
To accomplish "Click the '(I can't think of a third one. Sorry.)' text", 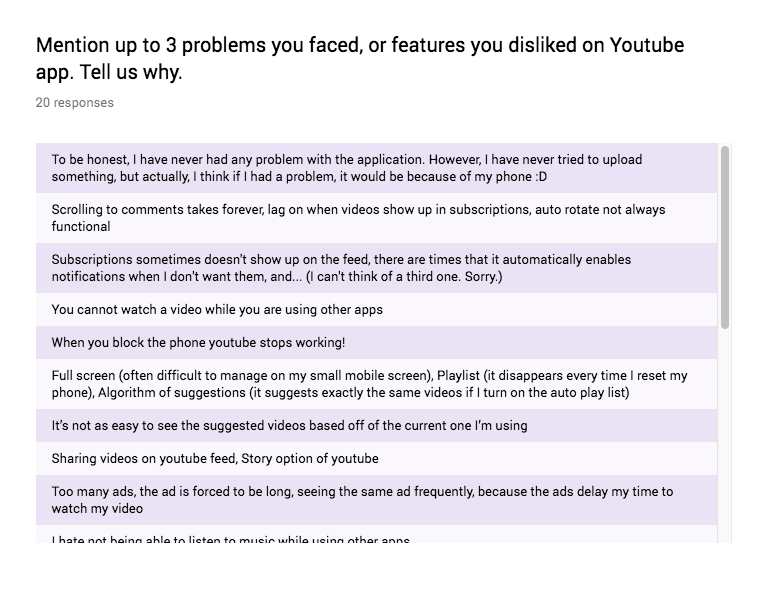I will [388, 276].
